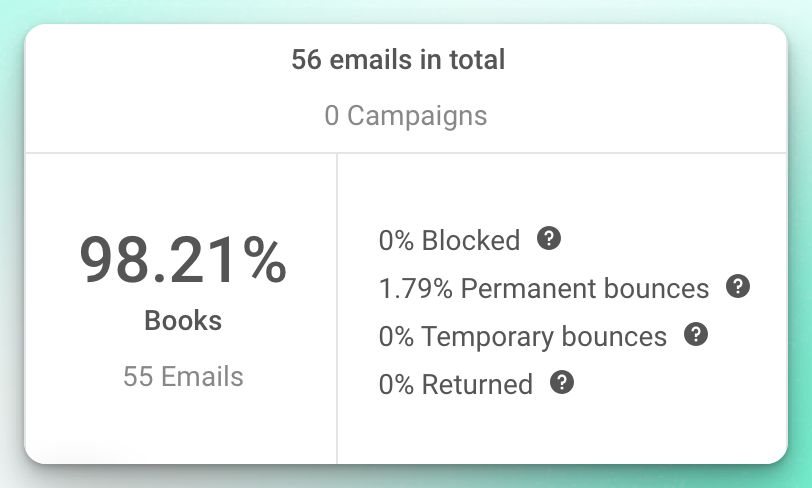Click the "0%" value before Temporary bounces

[x=396, y=337]
